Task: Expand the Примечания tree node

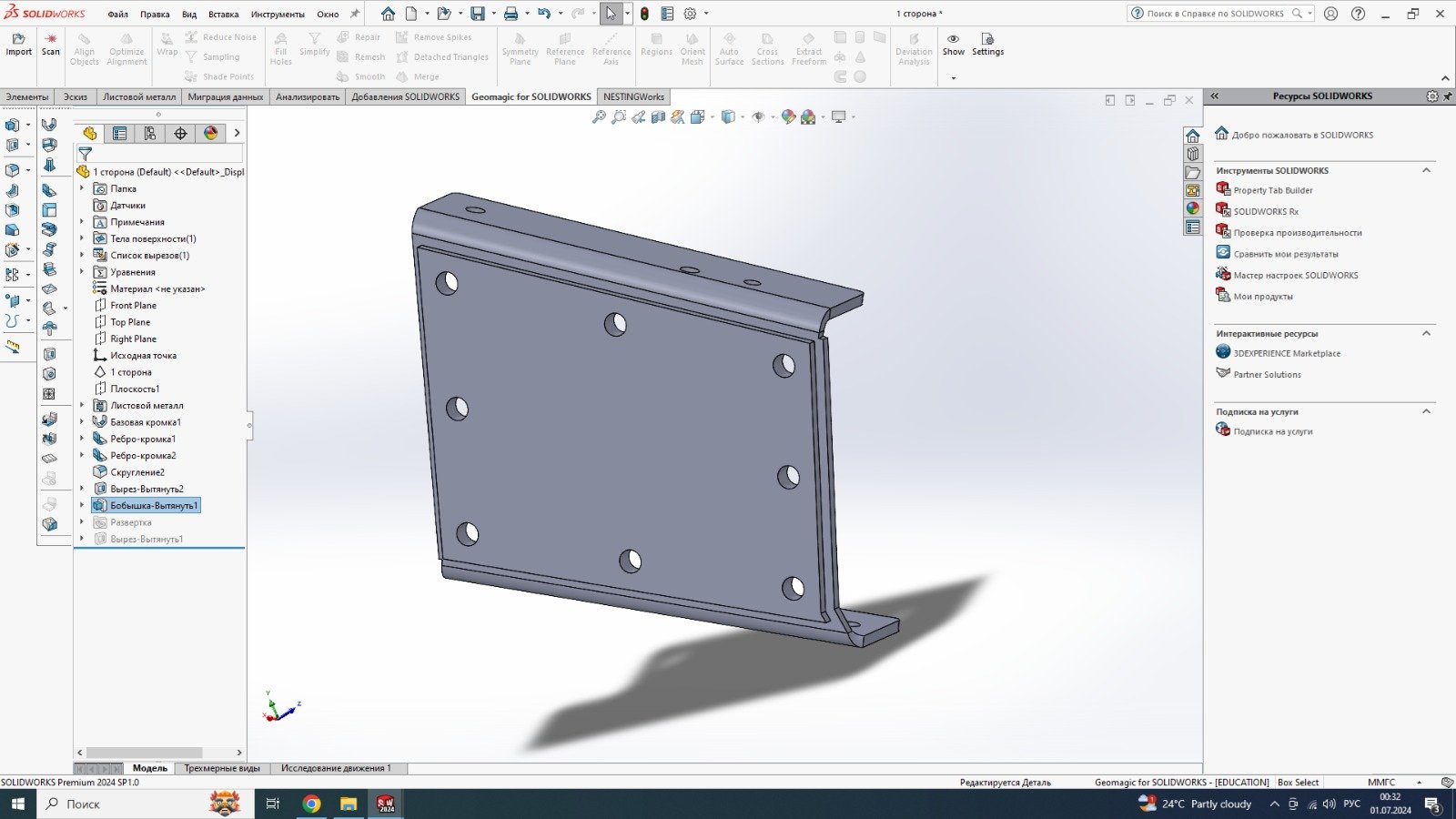Action: (82, 222)
